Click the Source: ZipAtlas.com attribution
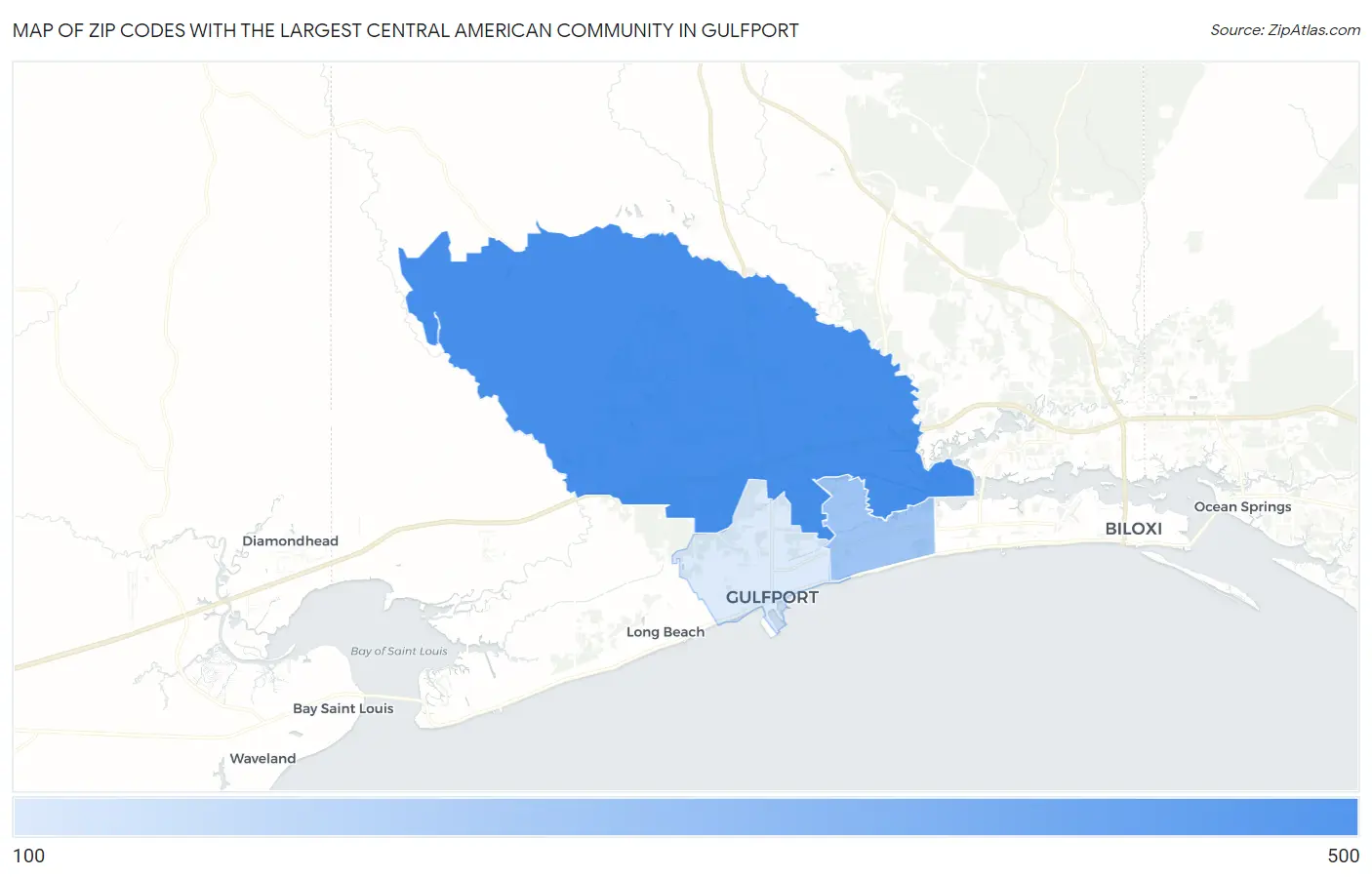1372x877 pixels. (x=1285, y=30)
